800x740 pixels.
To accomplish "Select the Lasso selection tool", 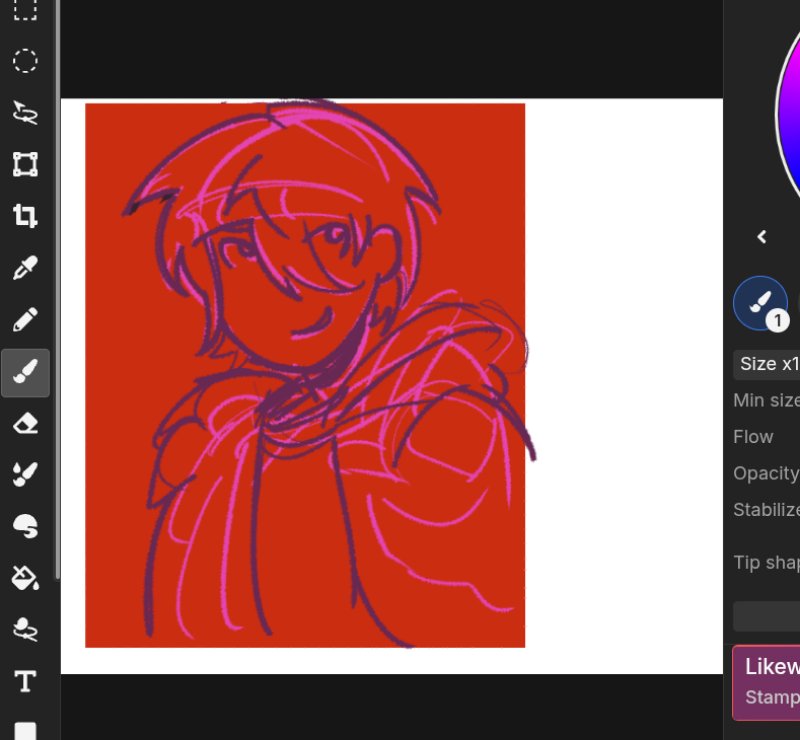I will pyautogui.click(x=25, y=113).
